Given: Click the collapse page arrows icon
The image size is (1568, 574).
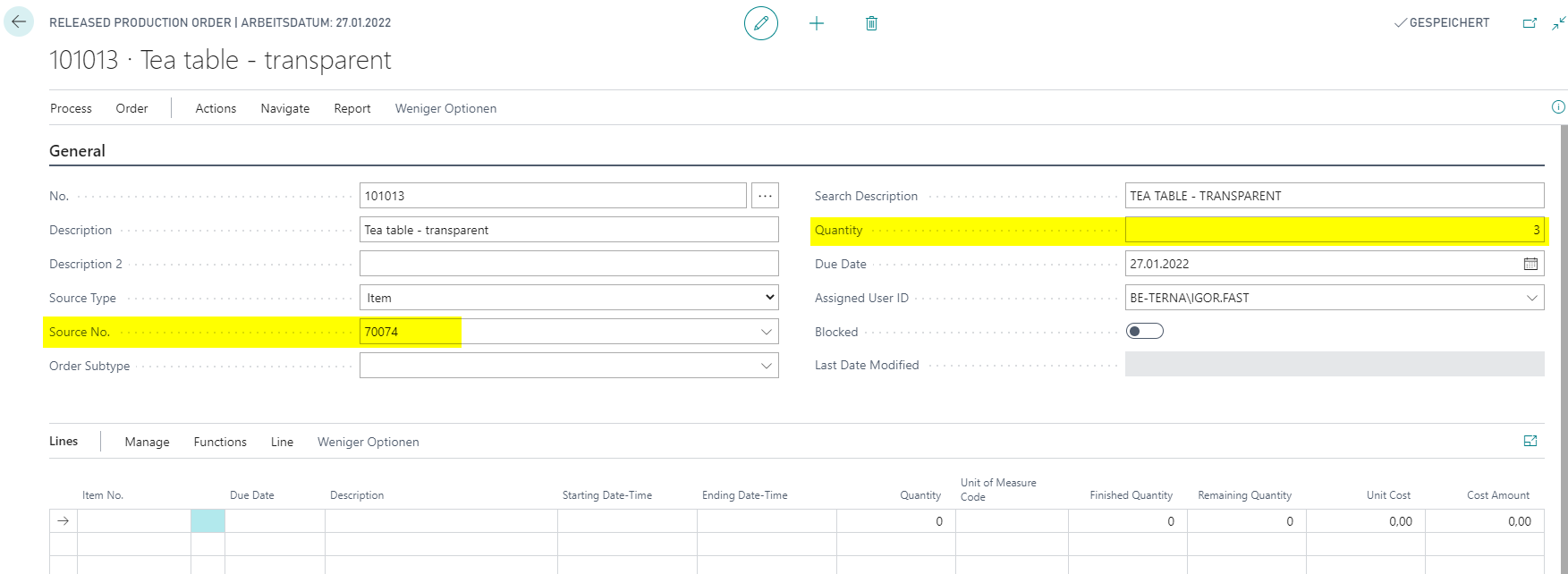Looking at the screenshot, I should (1558, 23).
